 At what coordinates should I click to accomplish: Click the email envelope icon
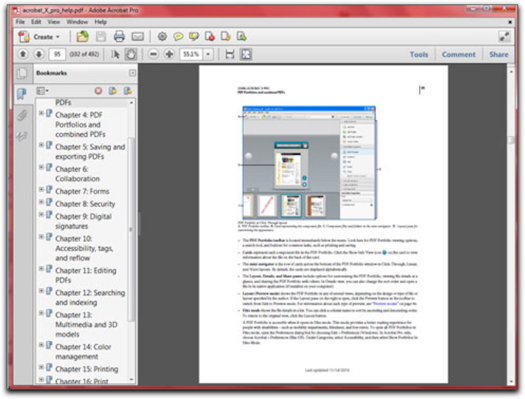(x=138, y=36)
